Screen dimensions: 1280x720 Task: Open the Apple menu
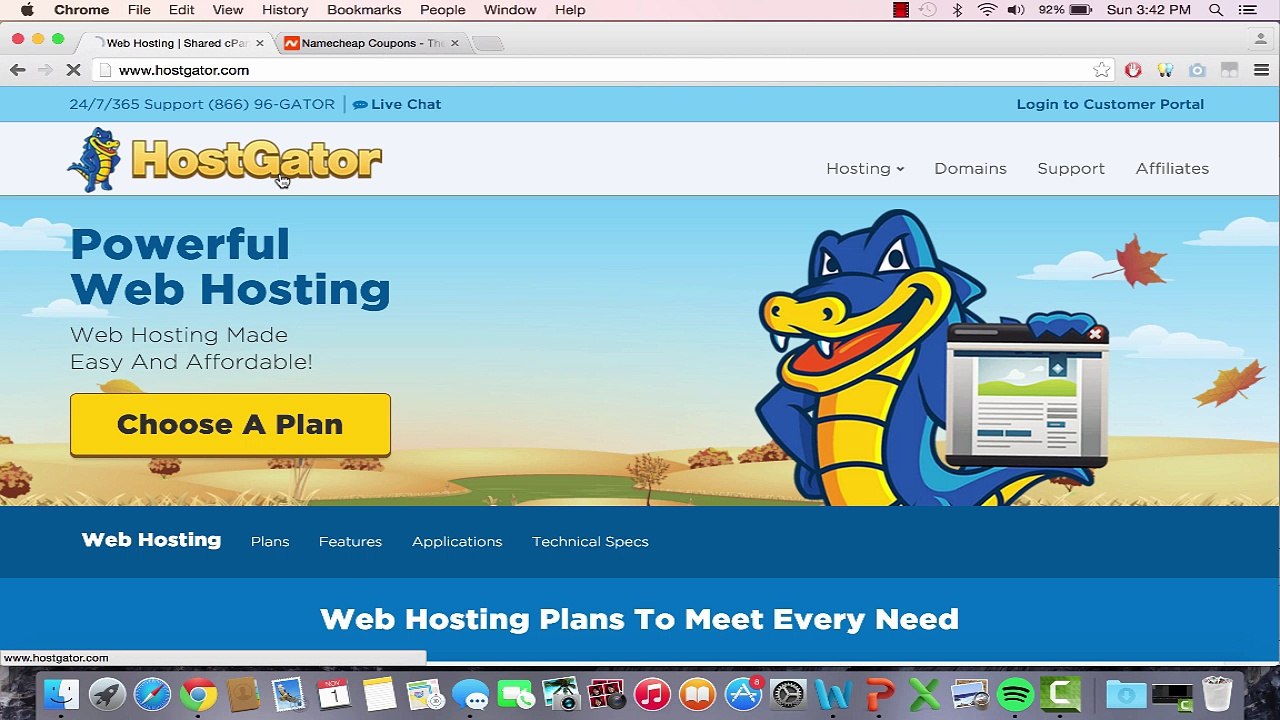click(27, 10)
